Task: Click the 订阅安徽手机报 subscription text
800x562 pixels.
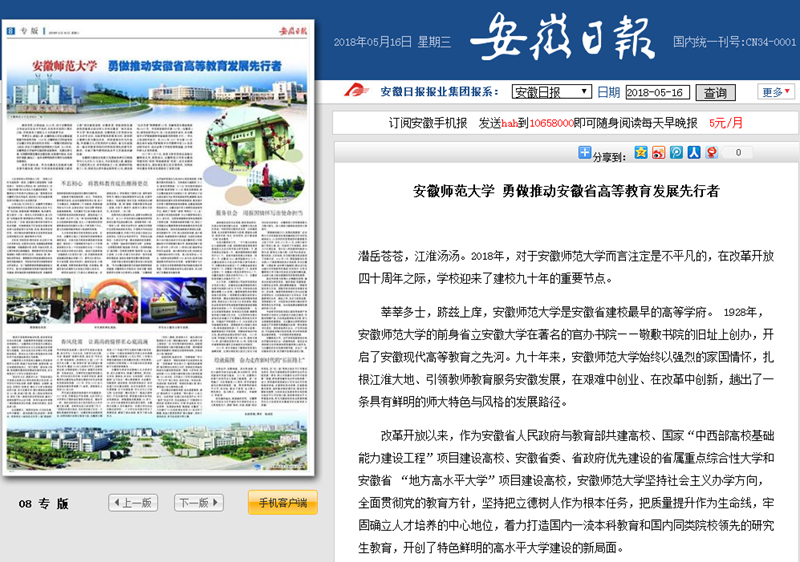Action: click(x=428, y=123)
